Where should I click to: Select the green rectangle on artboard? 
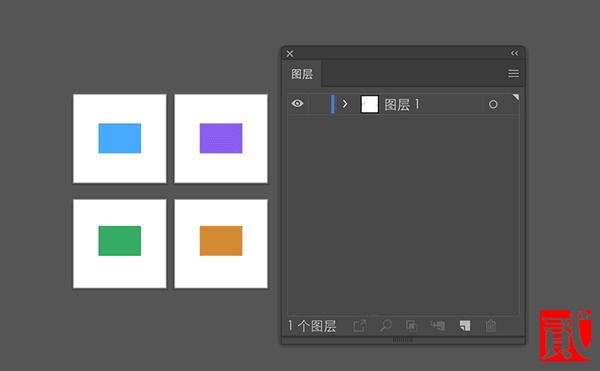120,241
